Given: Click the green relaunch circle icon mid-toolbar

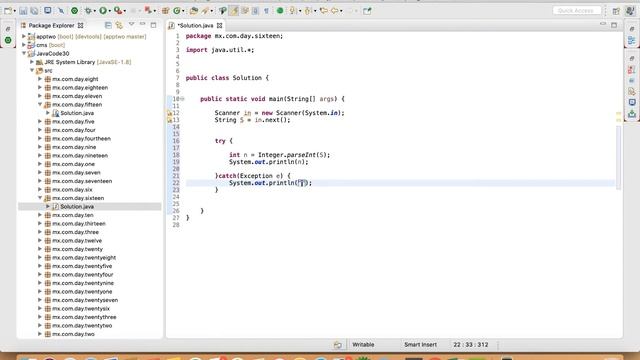Looking at the screenshot, I should click(x=280, y=11).
